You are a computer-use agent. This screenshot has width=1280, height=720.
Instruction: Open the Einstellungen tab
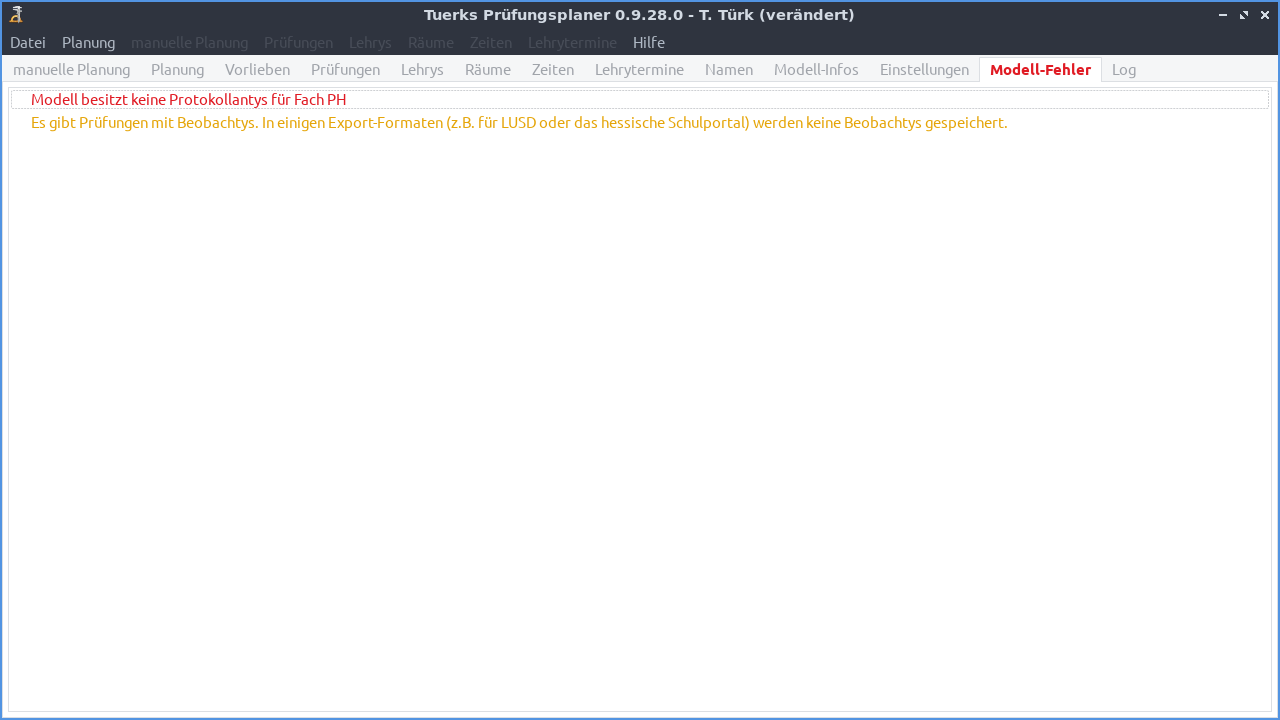click(x=924, y=69)
